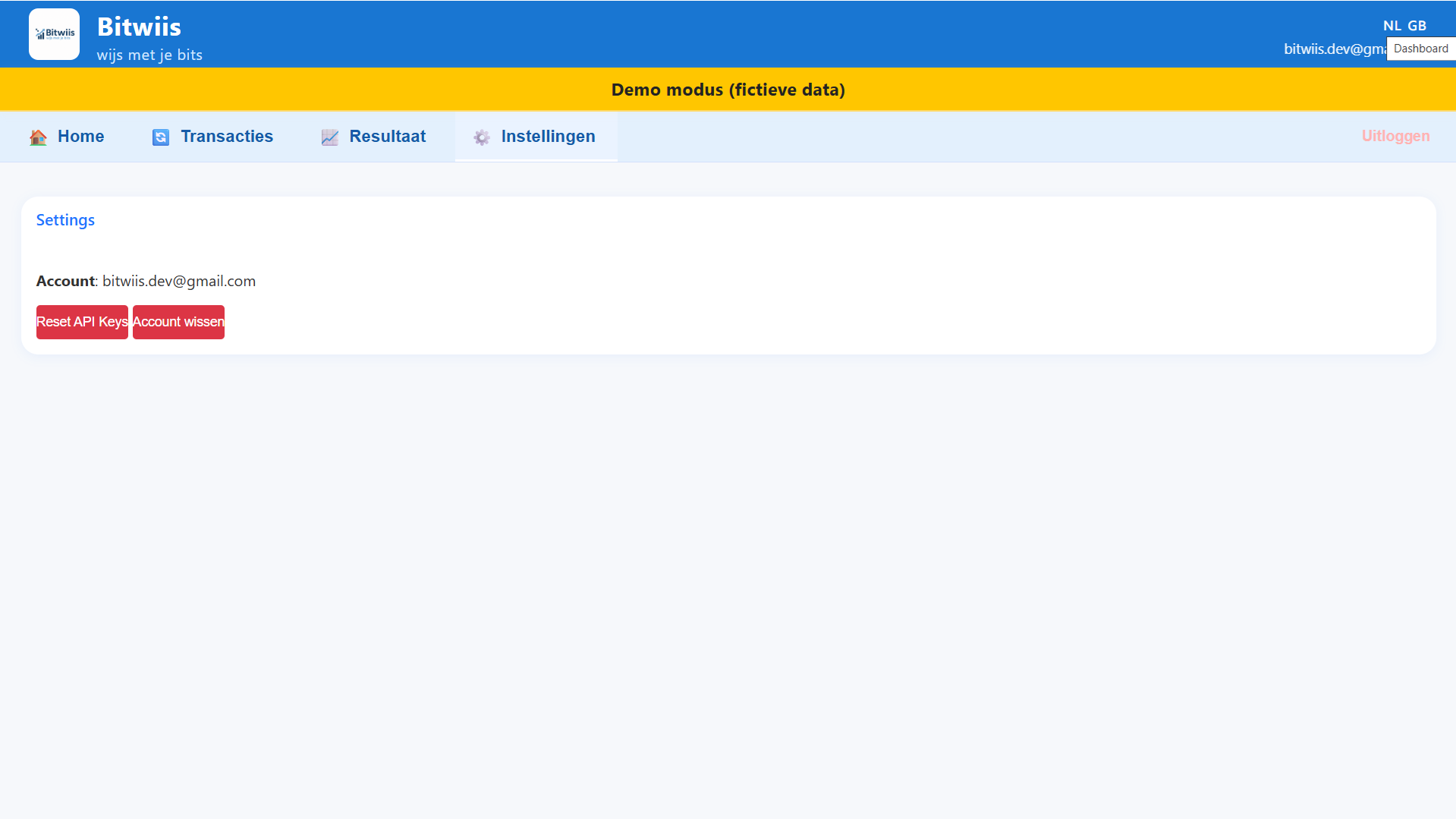The image size is (1456, 819).
Task: Click the chart icon beside Resultaat
Action: coord(330,137)
